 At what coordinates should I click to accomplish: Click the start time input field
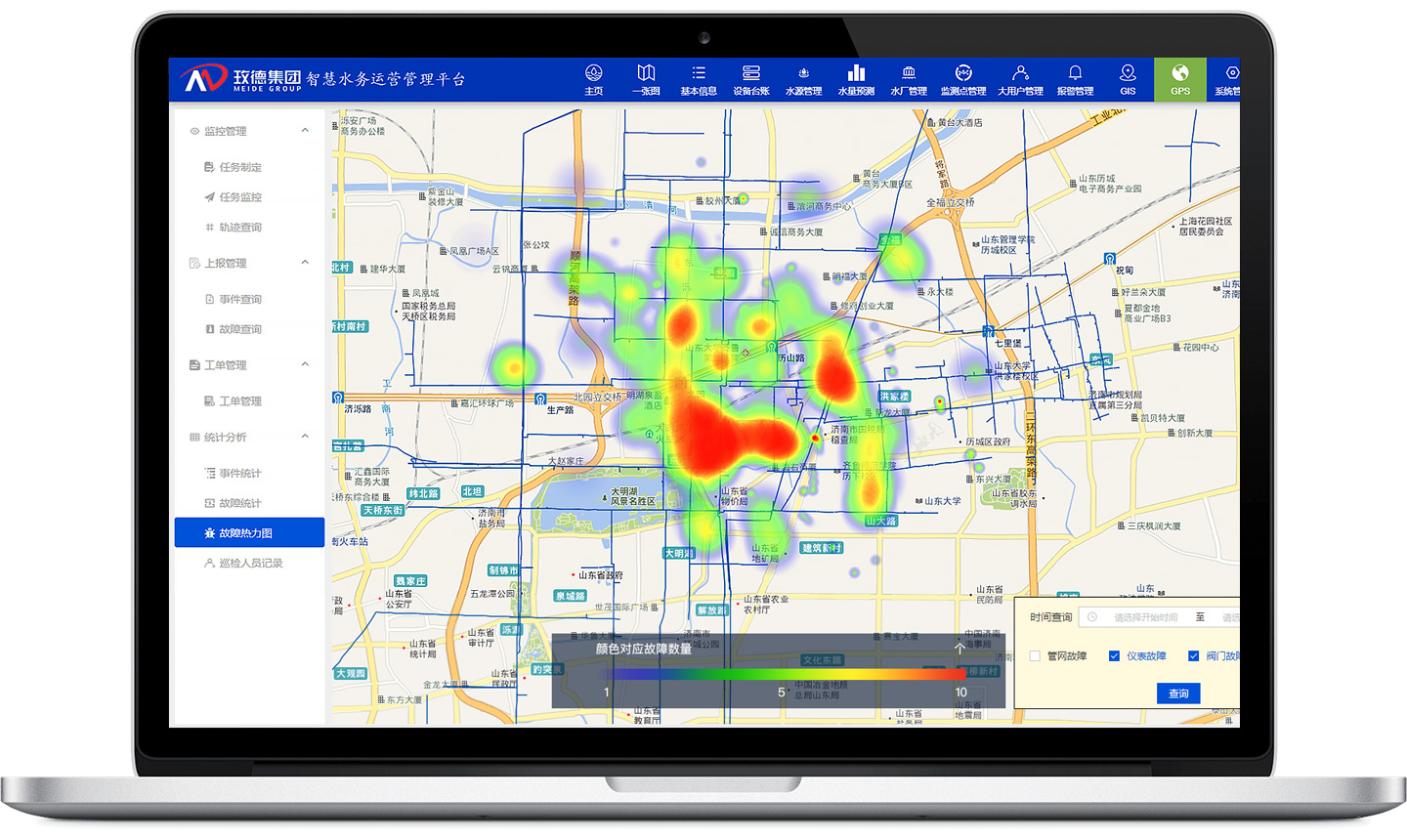point(1144,617)
